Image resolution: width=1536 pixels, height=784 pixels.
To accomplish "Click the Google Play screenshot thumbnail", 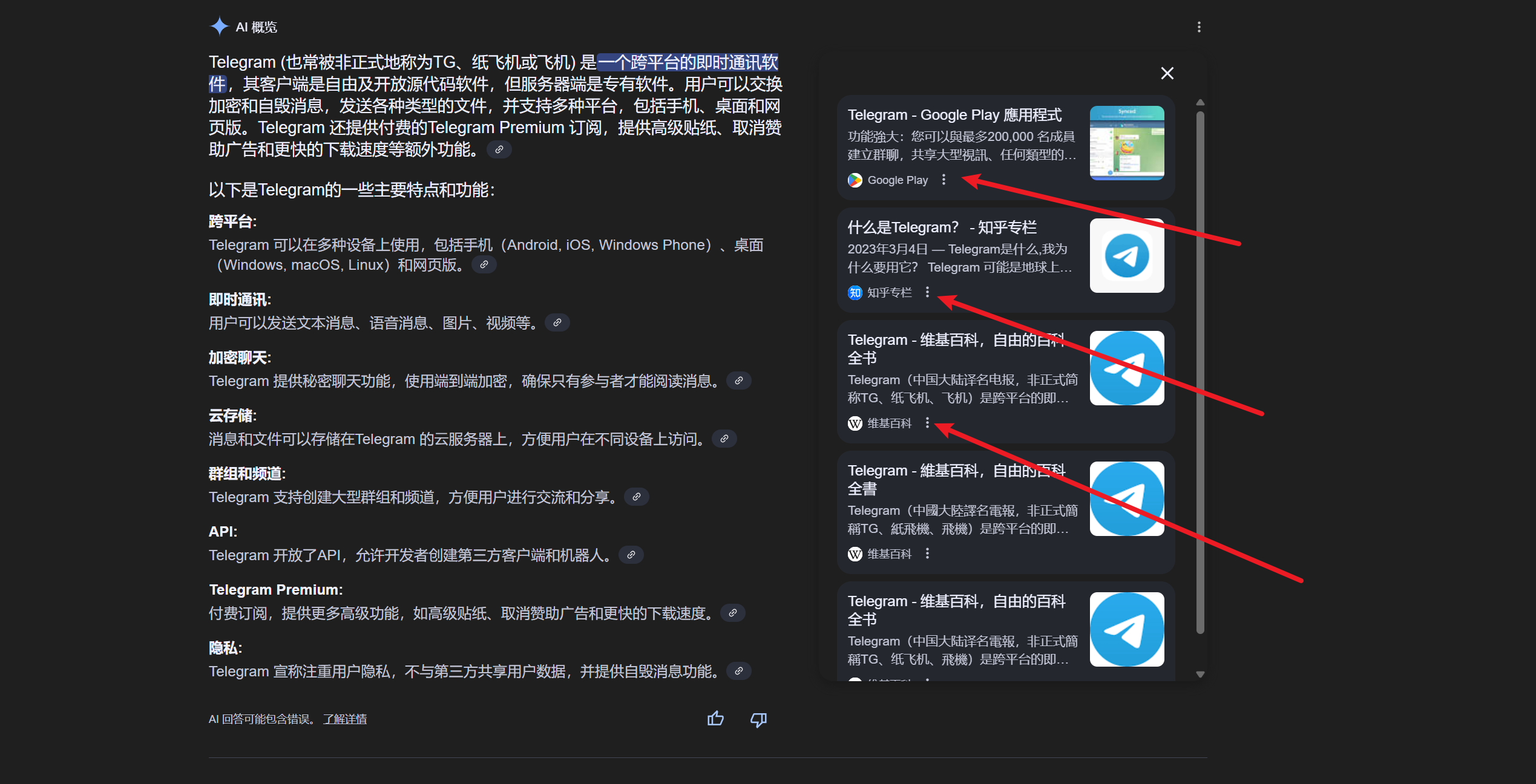I will pyautogui.click(x=1127, y=143).
